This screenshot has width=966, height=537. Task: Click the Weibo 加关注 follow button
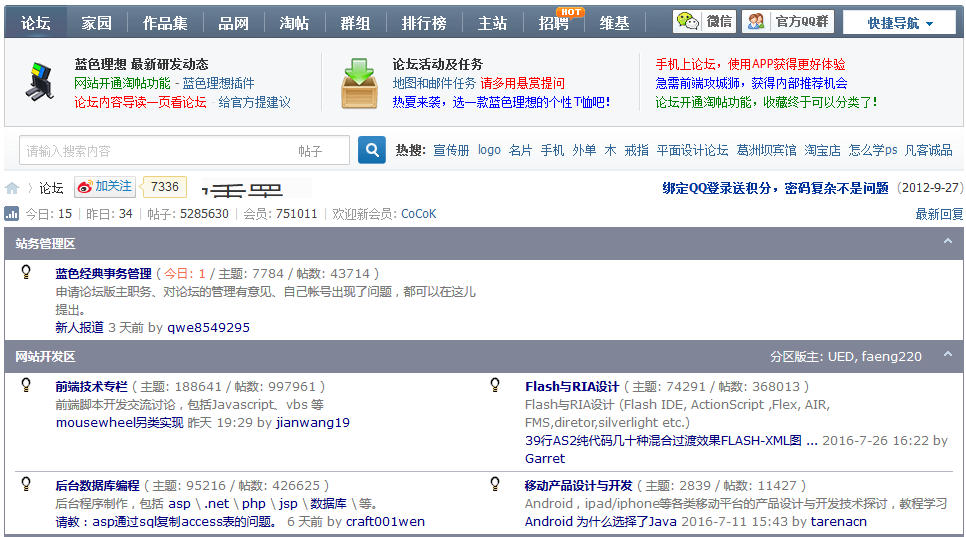coord(105,187)
